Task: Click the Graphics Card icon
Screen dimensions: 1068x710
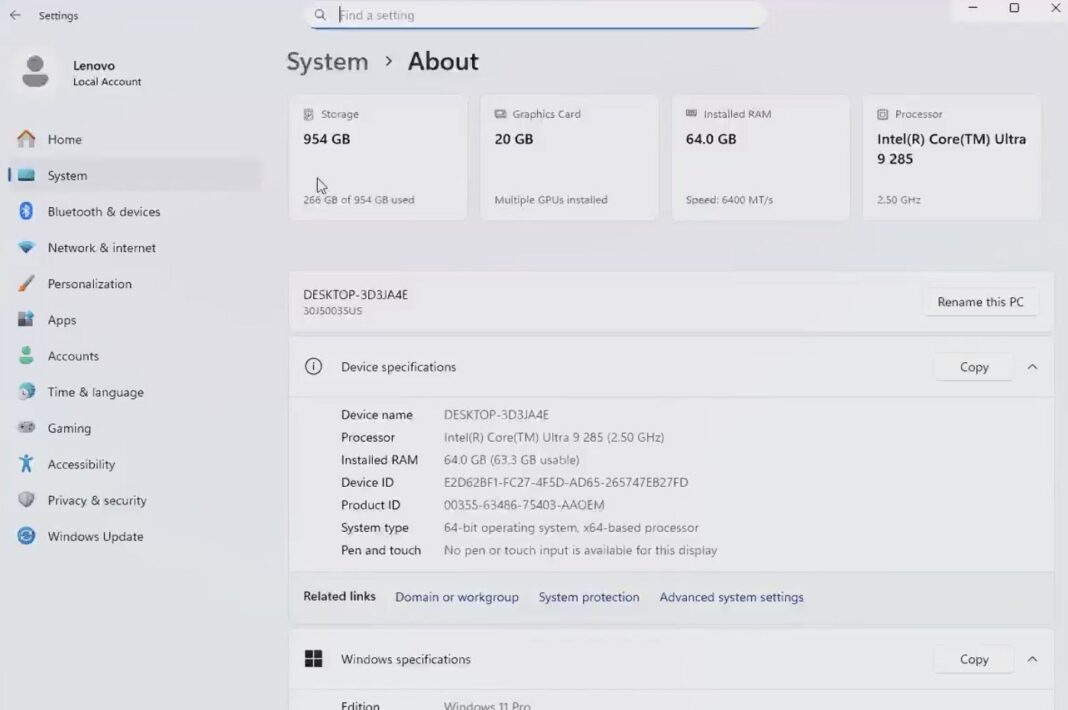Action: [x=500, y=114]
